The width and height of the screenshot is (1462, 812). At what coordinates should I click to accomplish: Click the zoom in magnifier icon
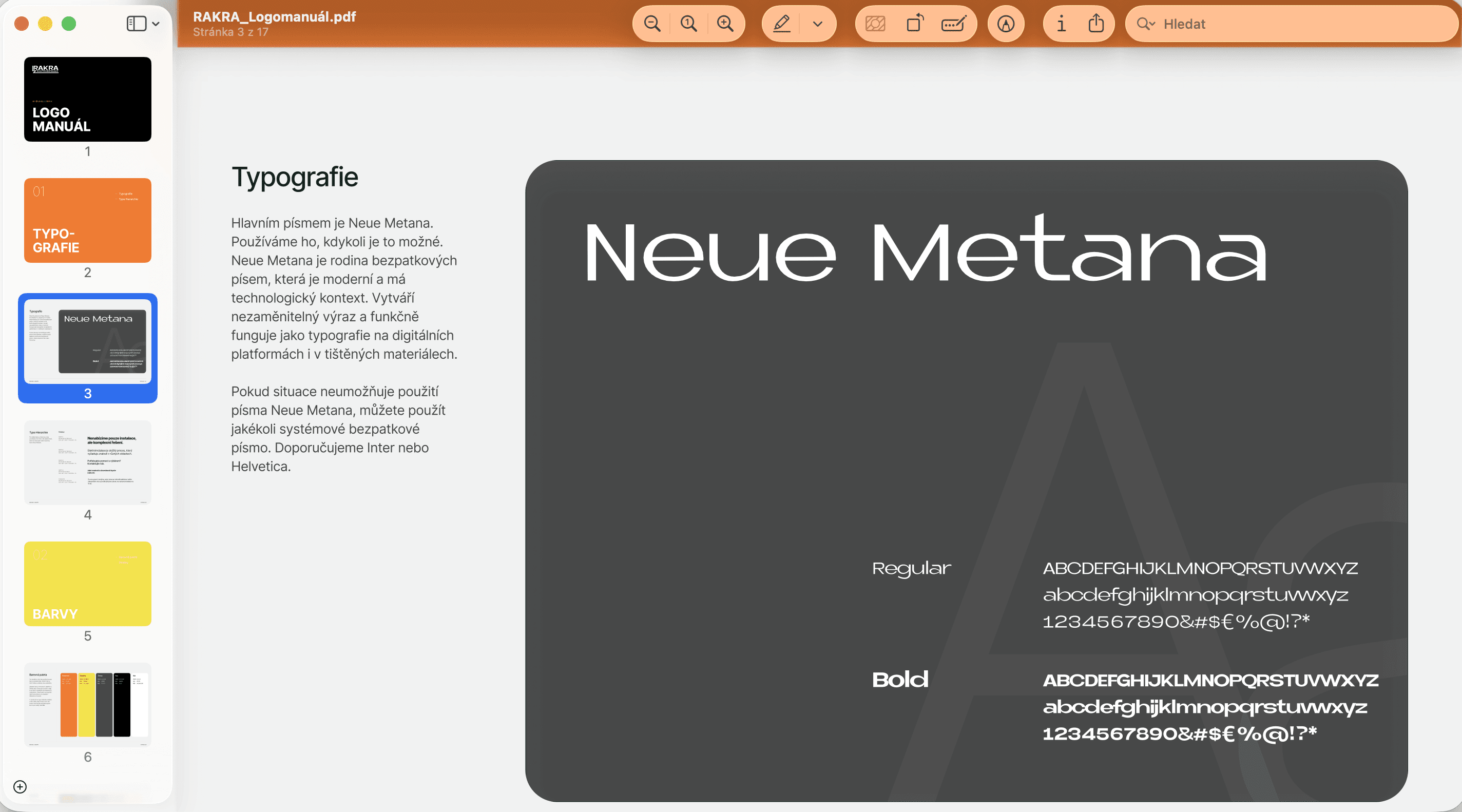[725, 24]
